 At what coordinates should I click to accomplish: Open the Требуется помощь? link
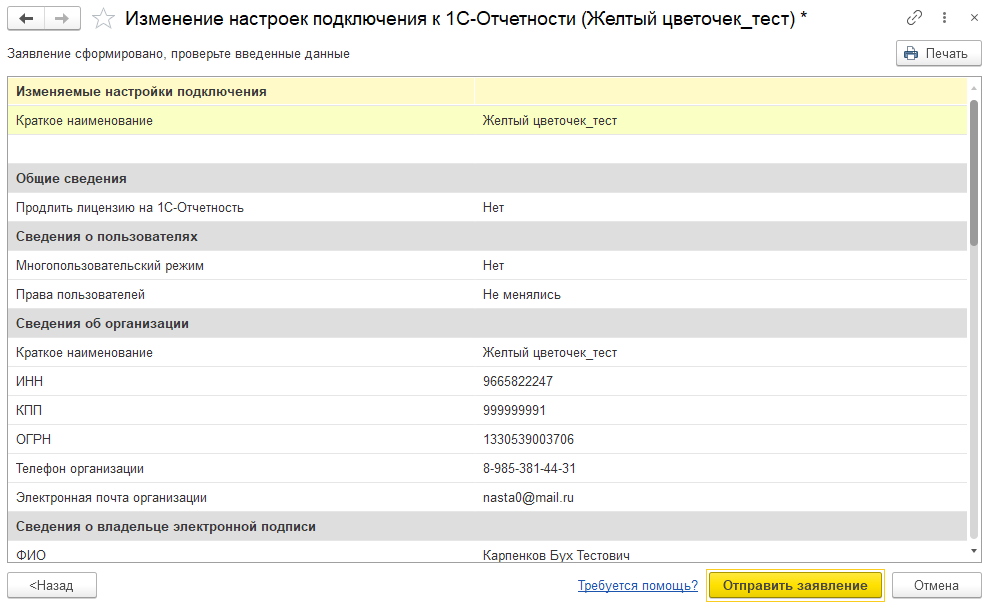(637, 585)
